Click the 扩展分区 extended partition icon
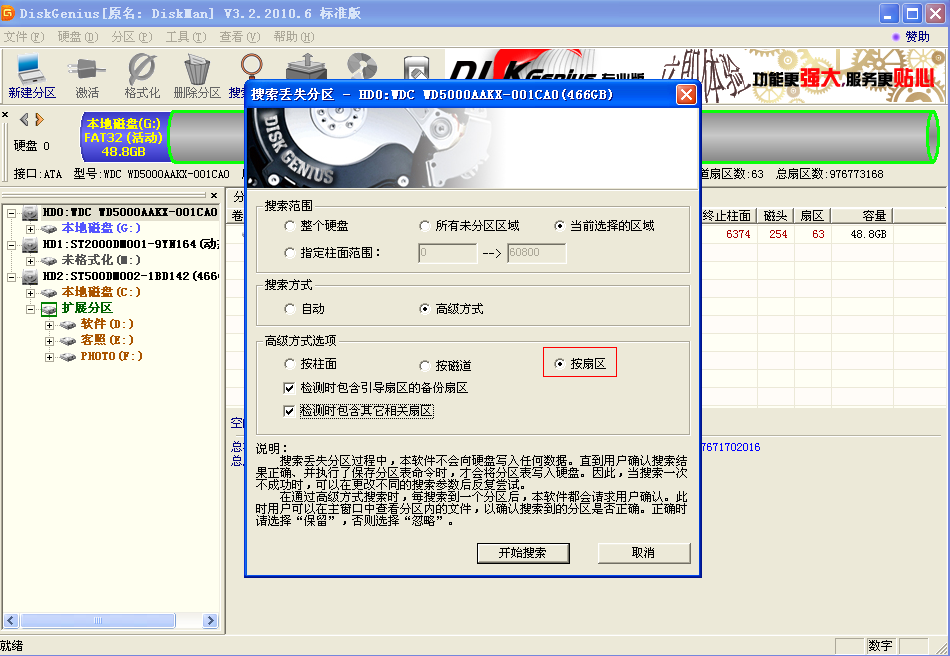 [x=49, y=309]
